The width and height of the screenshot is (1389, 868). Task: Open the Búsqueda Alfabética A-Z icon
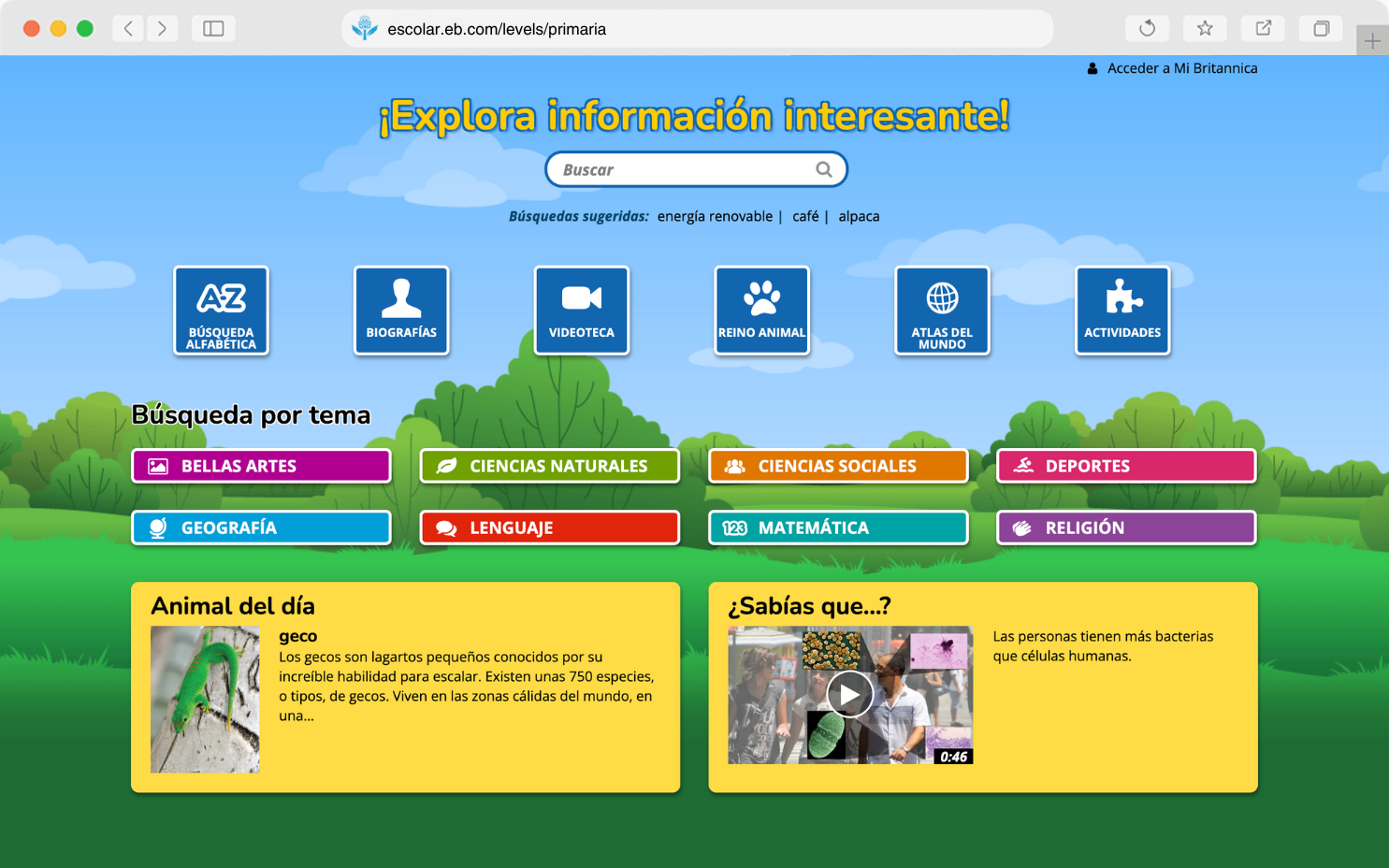pyautogui.click(x=221, y=311)
